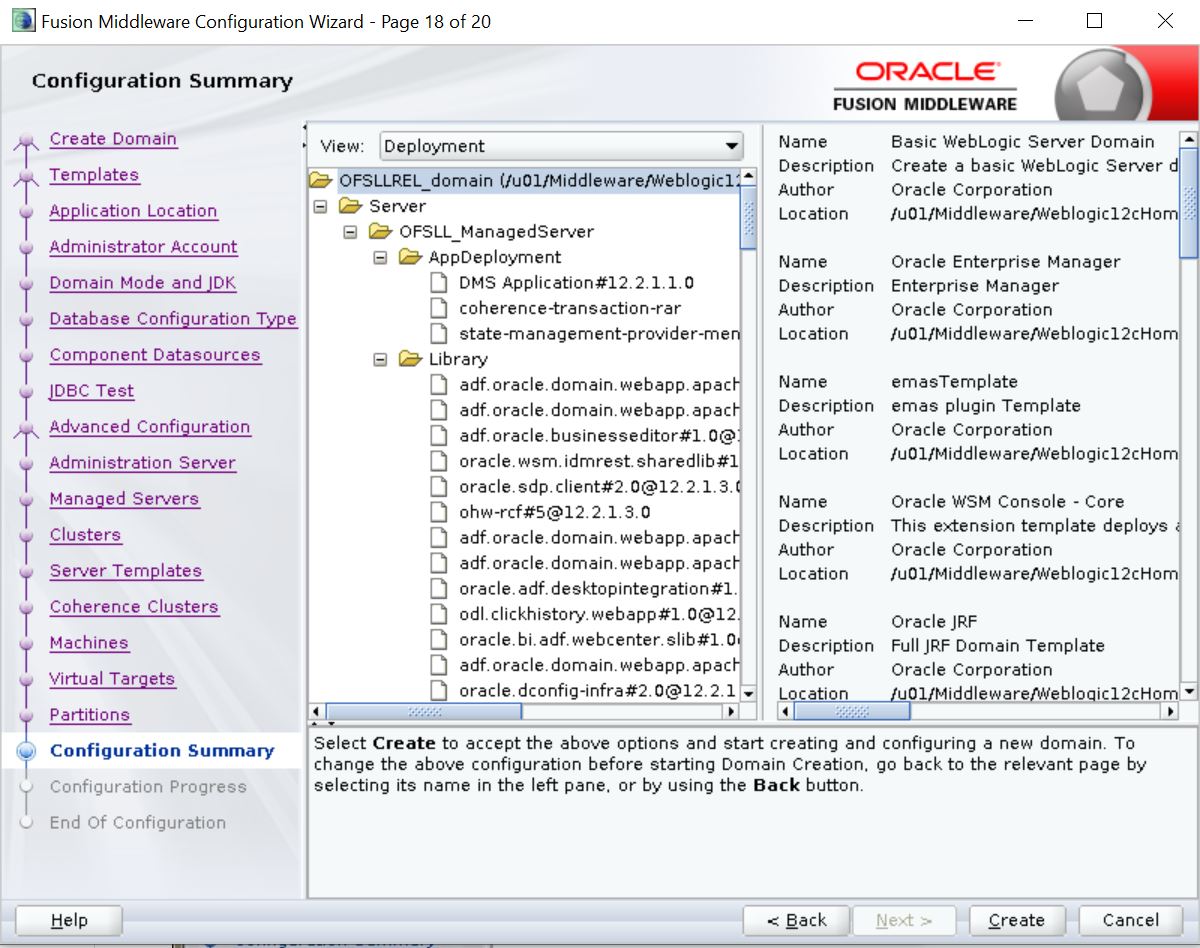Go to Create Domain step

click(x=113, y=139)
